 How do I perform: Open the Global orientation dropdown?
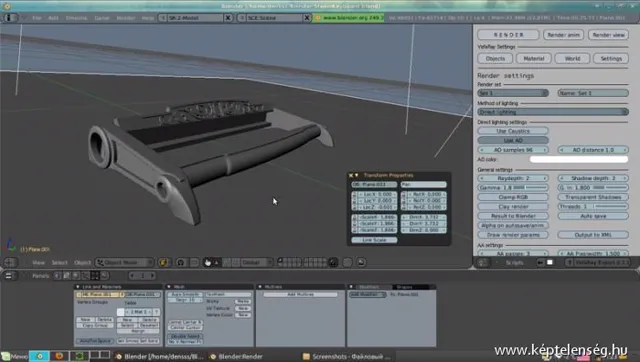click(x=256, y=262)
